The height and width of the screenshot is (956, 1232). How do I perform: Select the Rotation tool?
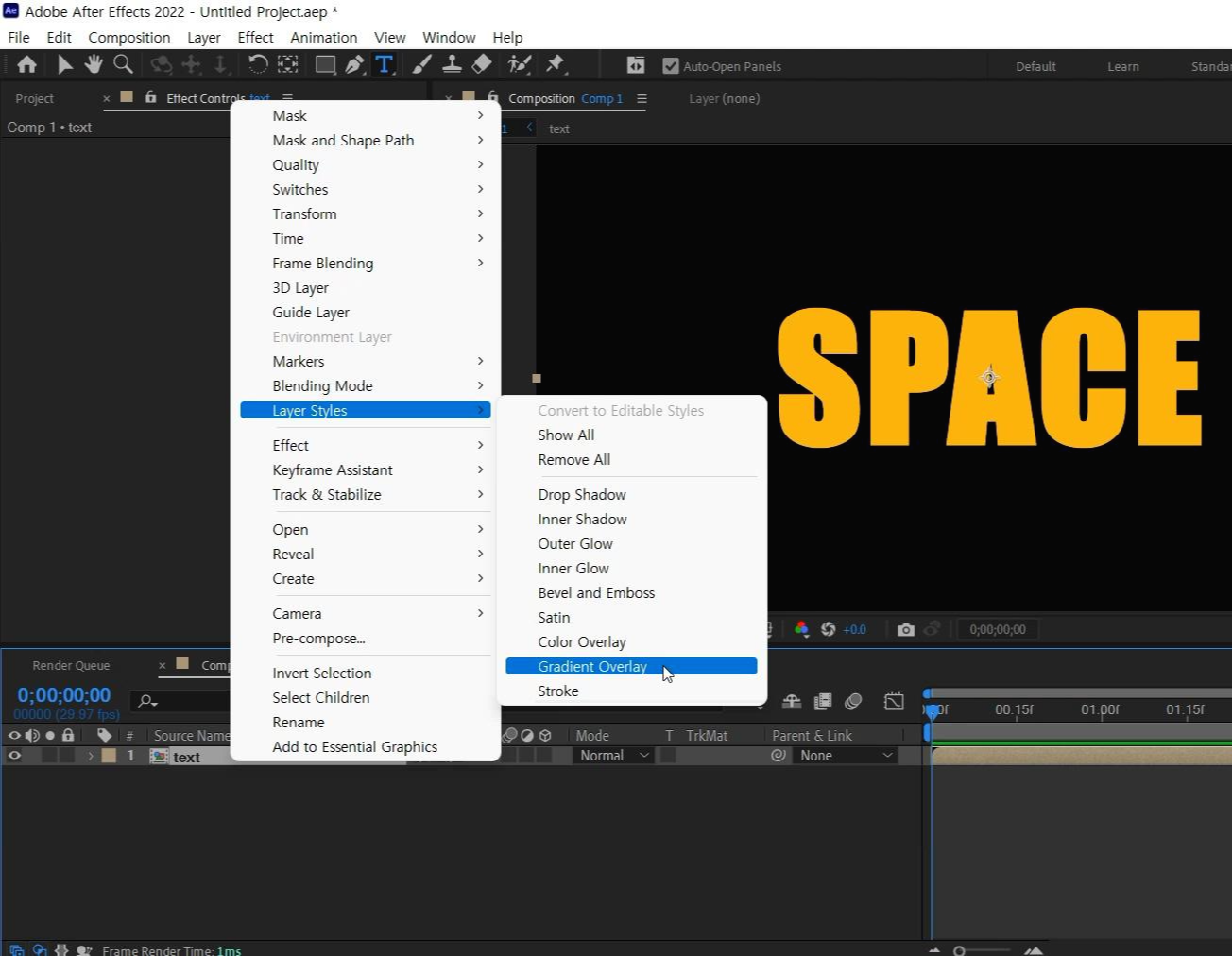pos(257,64)
